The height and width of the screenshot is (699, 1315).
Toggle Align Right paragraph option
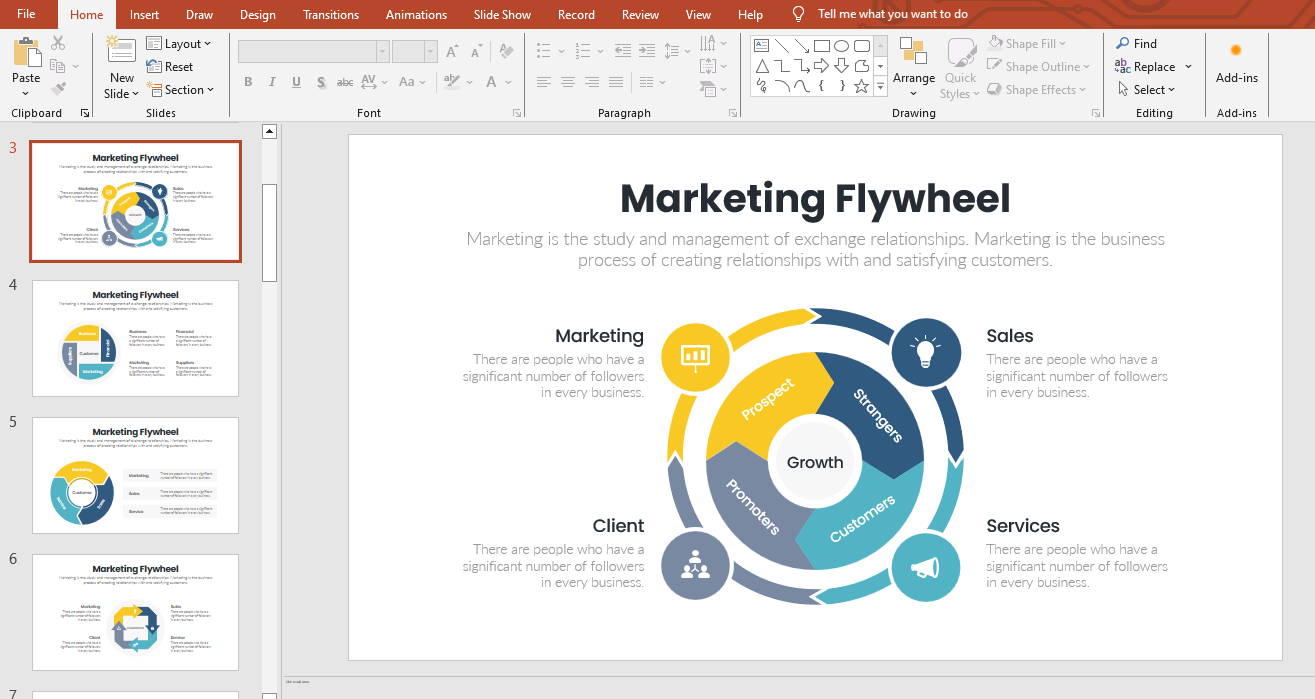pyautogui.click(x=592, y=82)
